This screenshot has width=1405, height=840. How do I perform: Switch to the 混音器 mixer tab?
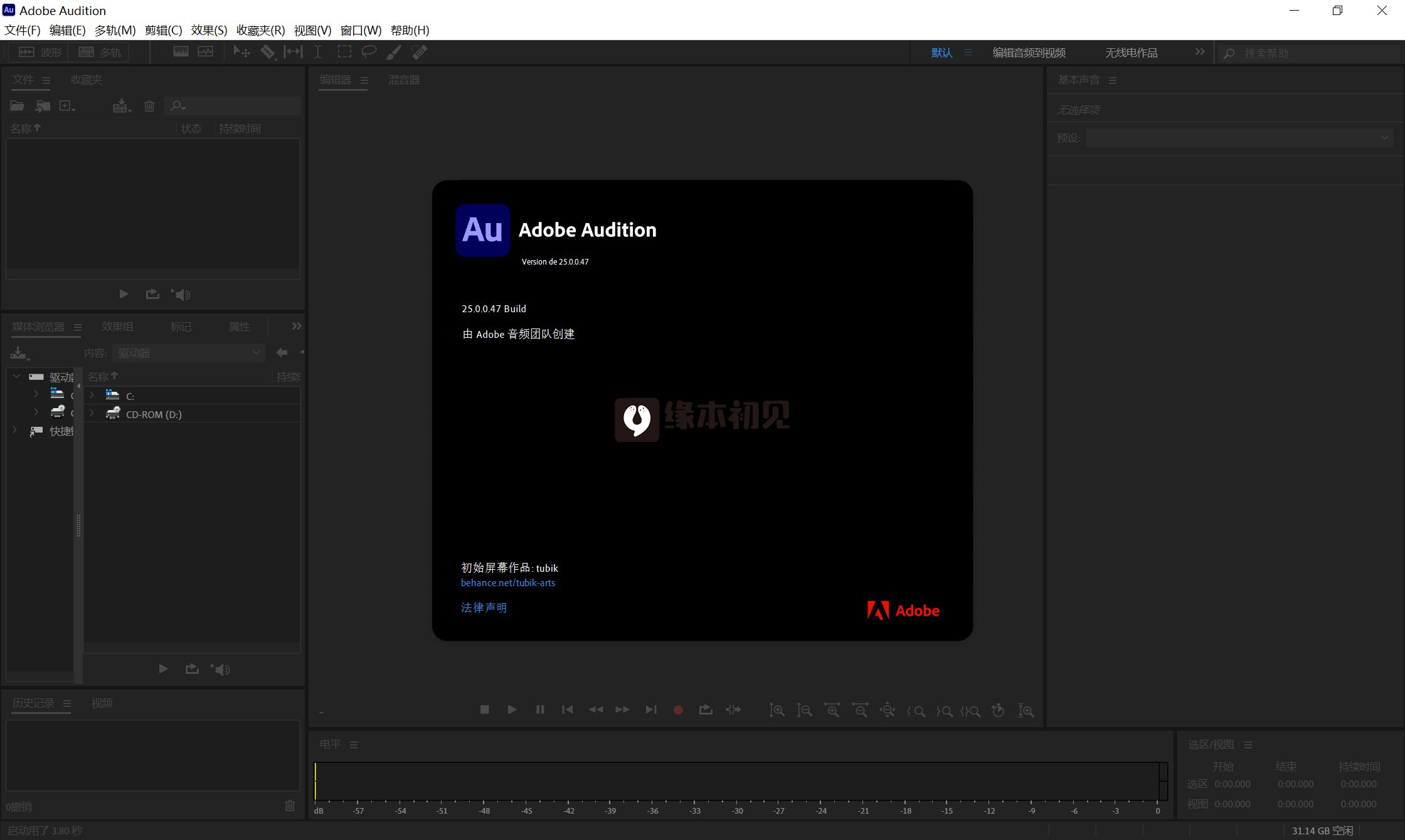tap(404, 80)
